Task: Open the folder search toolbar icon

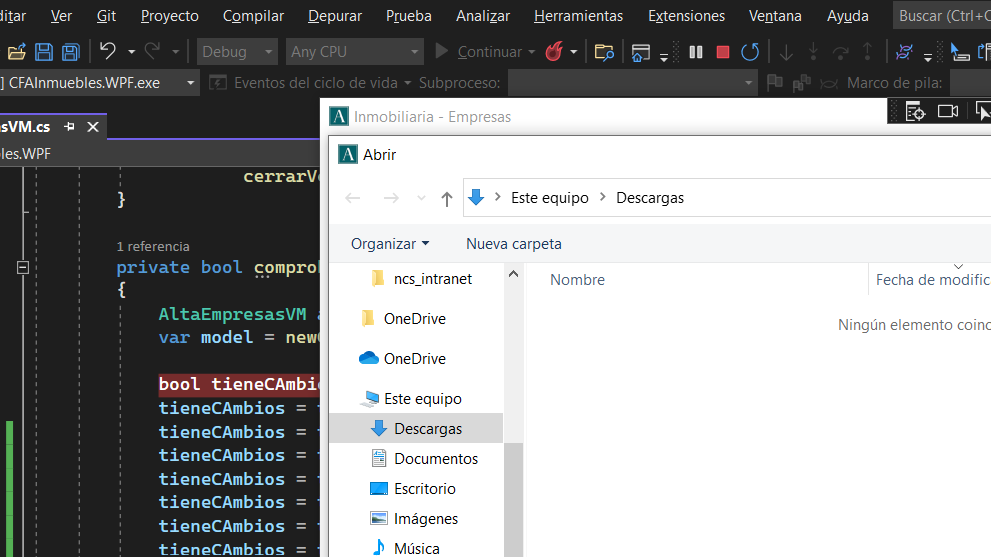Action: (x=603, y=52)
